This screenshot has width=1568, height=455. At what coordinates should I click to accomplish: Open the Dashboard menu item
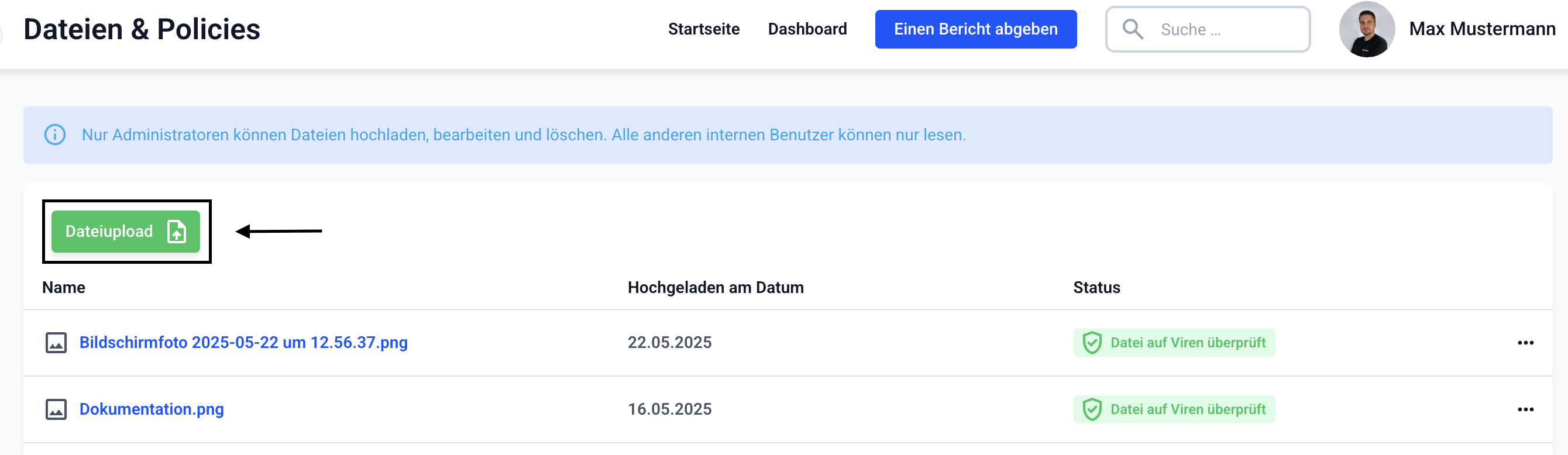pos(807,29)
